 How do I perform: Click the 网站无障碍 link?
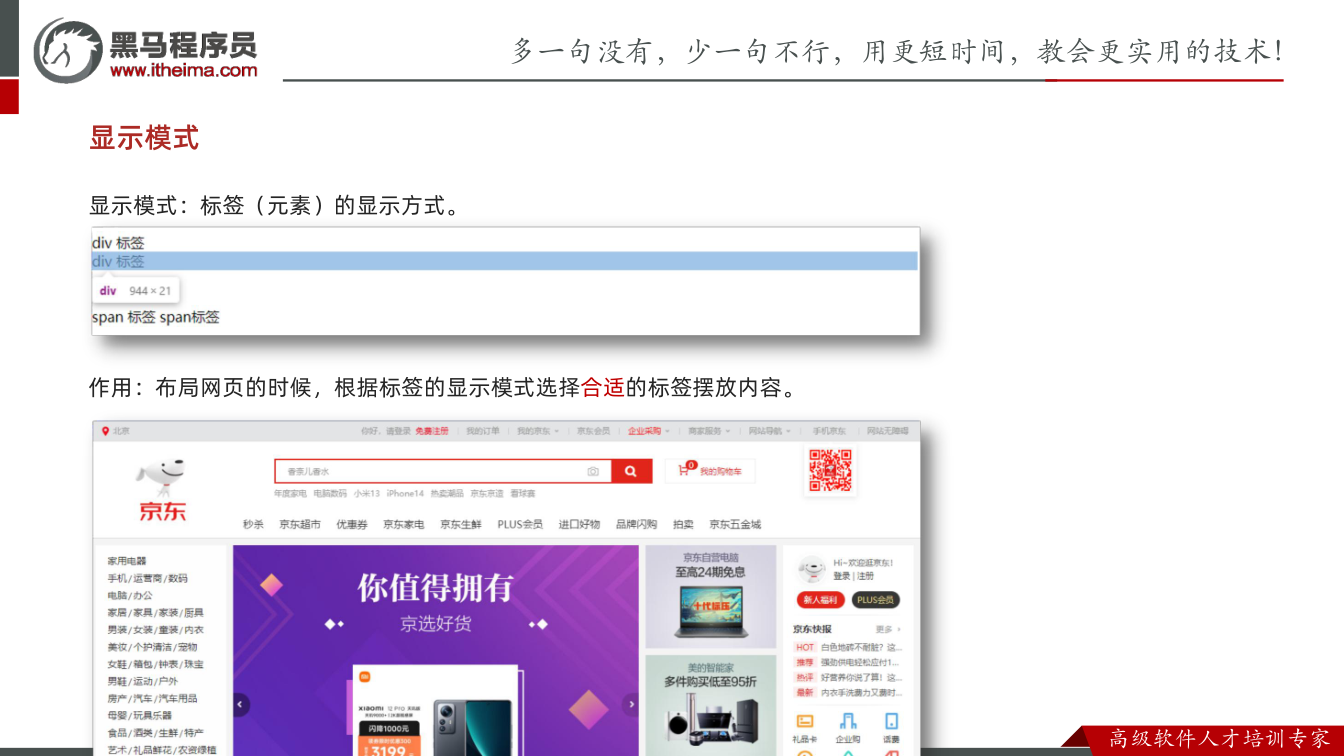pyautogui.click(x=887, y=431)
